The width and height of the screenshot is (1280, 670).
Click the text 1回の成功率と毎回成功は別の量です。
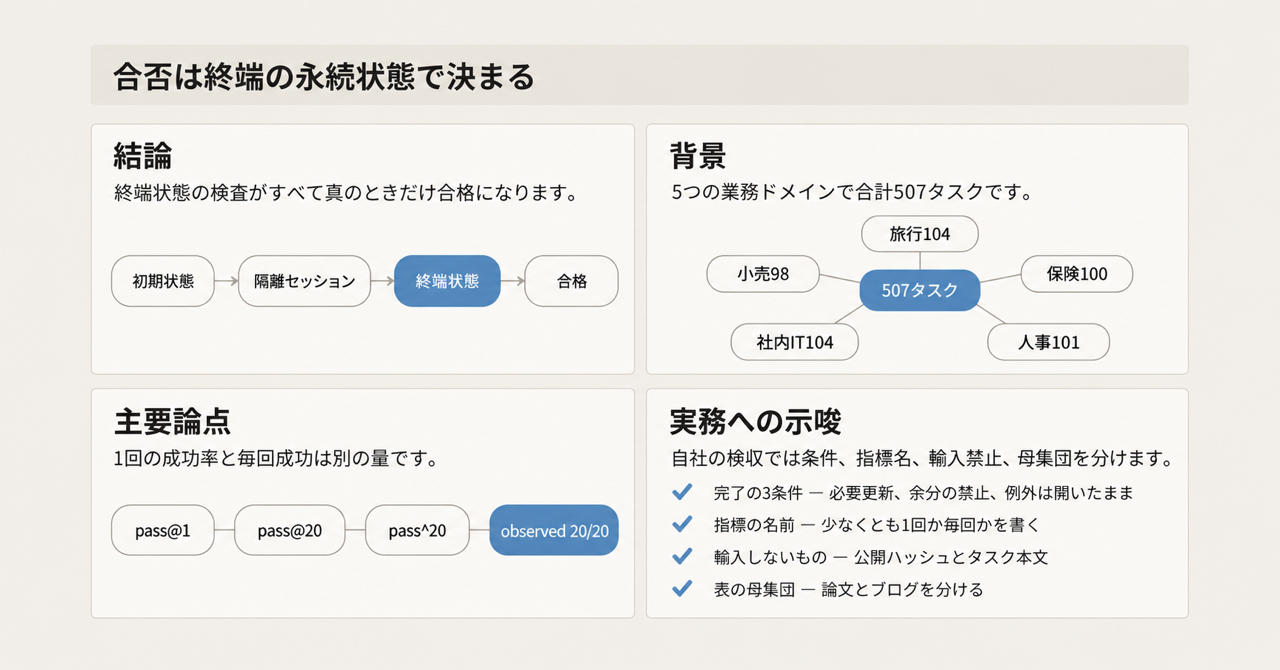click(279, 459)
